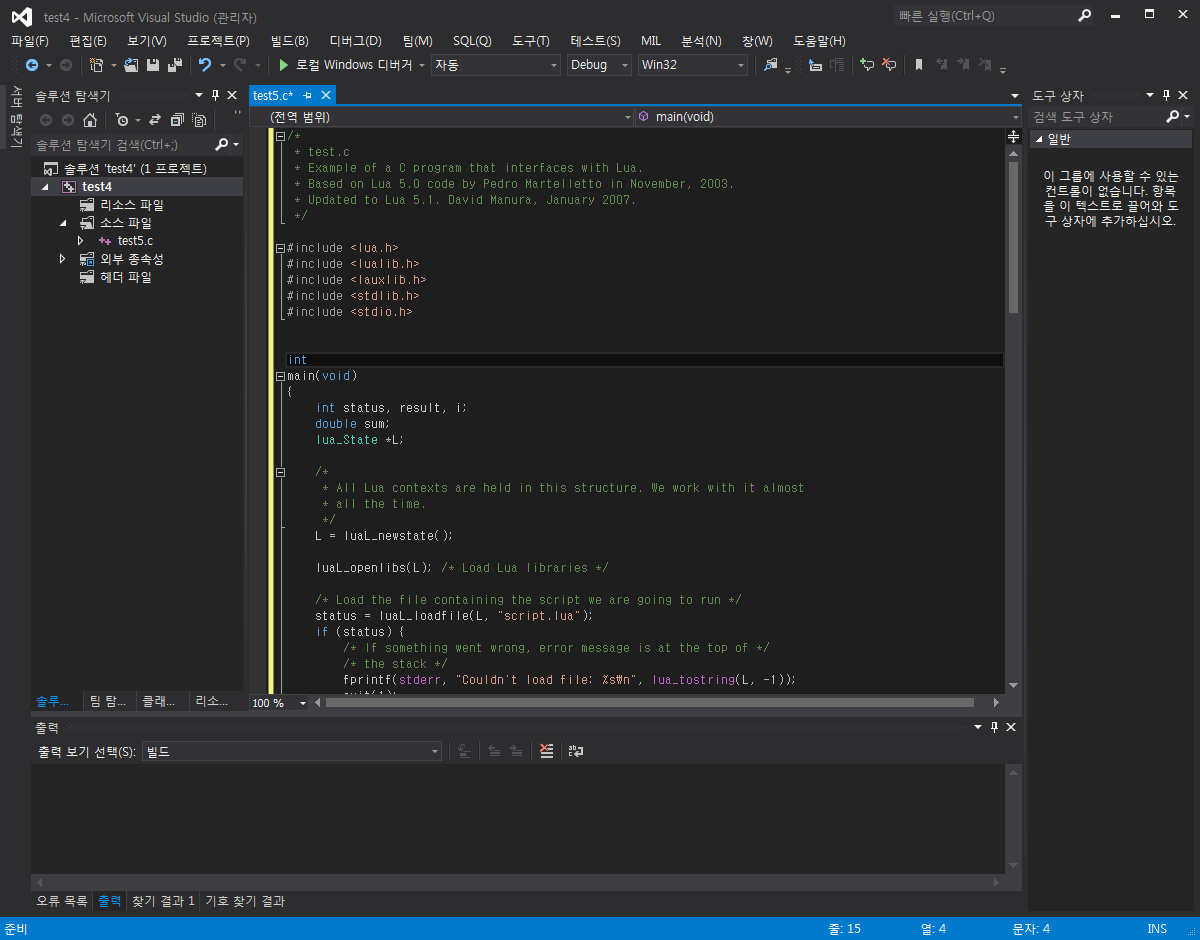Open the 빌드(B) menu
The height and width of the screenshot is (940, 1200).
[x=290, y=41]
